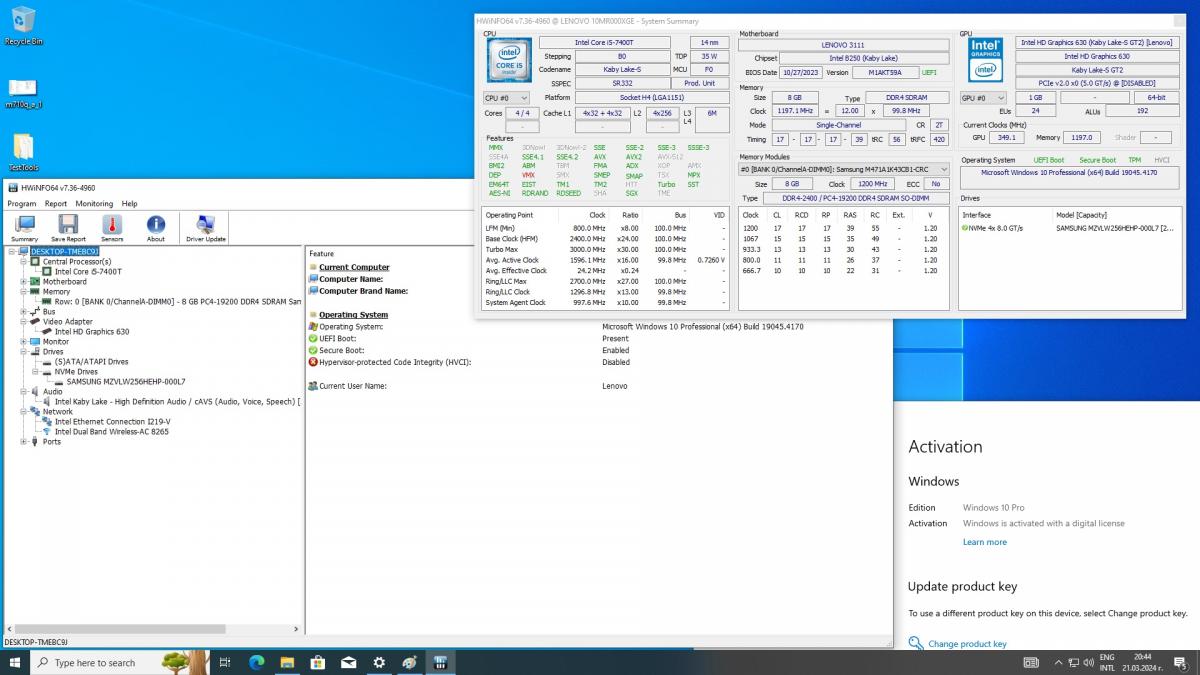Expand the Motherboard tree node

click(24, 282)
